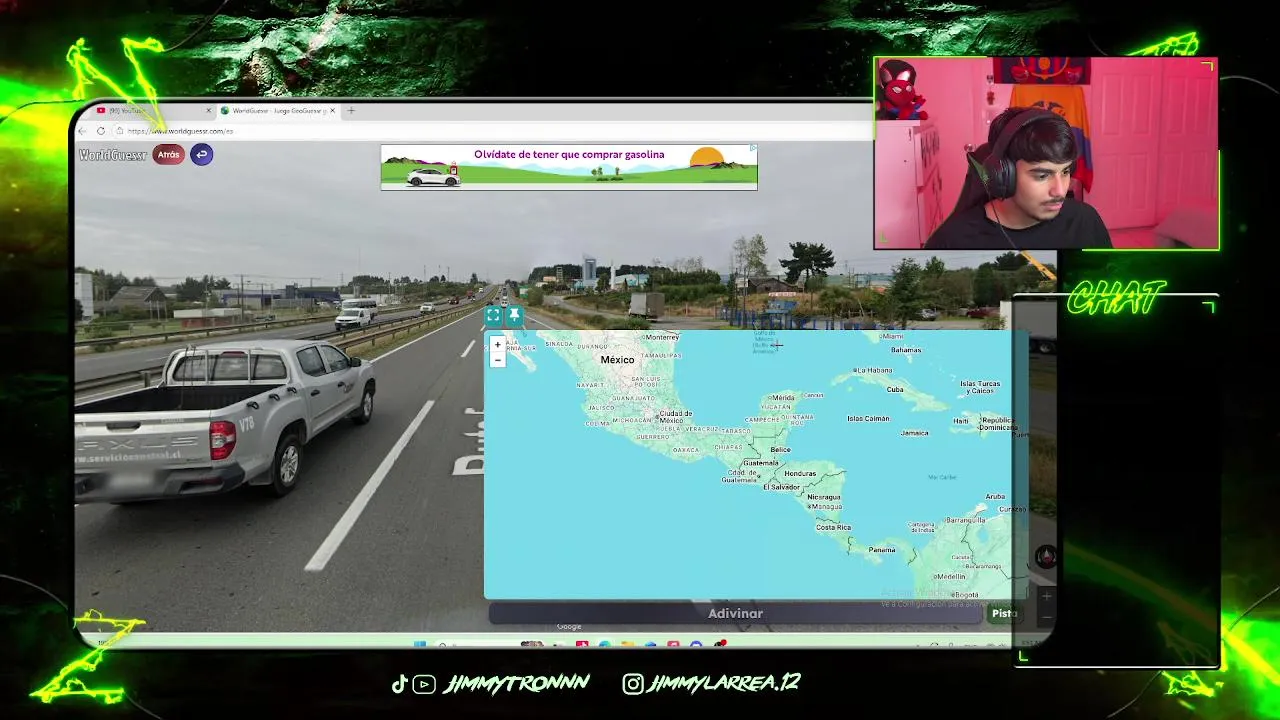Viewport: 1280px width, 720px height.
Task: Request a hint with the Pista button
Action: click(x=1004, y=614)
